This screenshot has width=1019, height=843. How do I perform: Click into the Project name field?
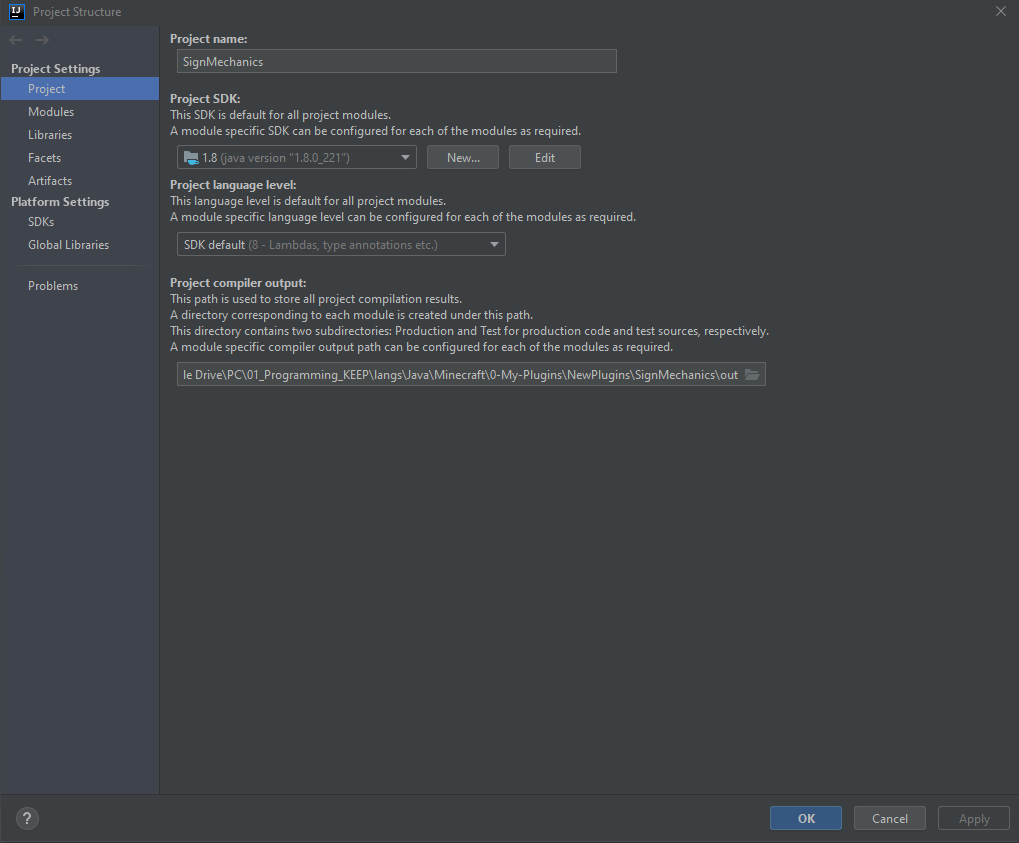click(396, 61)
